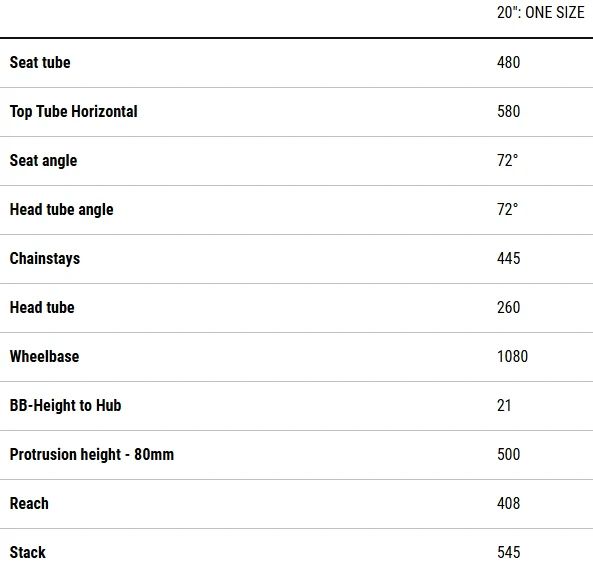Click the Top Tube Horizontal label
The image size is (593, 564).
[73, 112]
